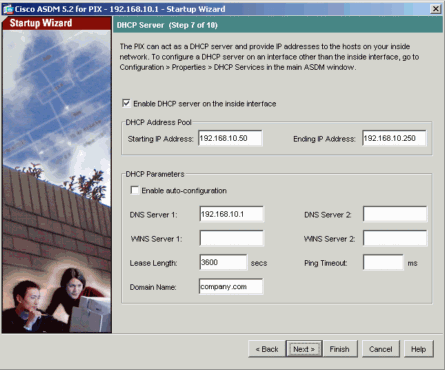Click the DHCP Server step heading
Screen dimensions: 445x370
point(167,25)
